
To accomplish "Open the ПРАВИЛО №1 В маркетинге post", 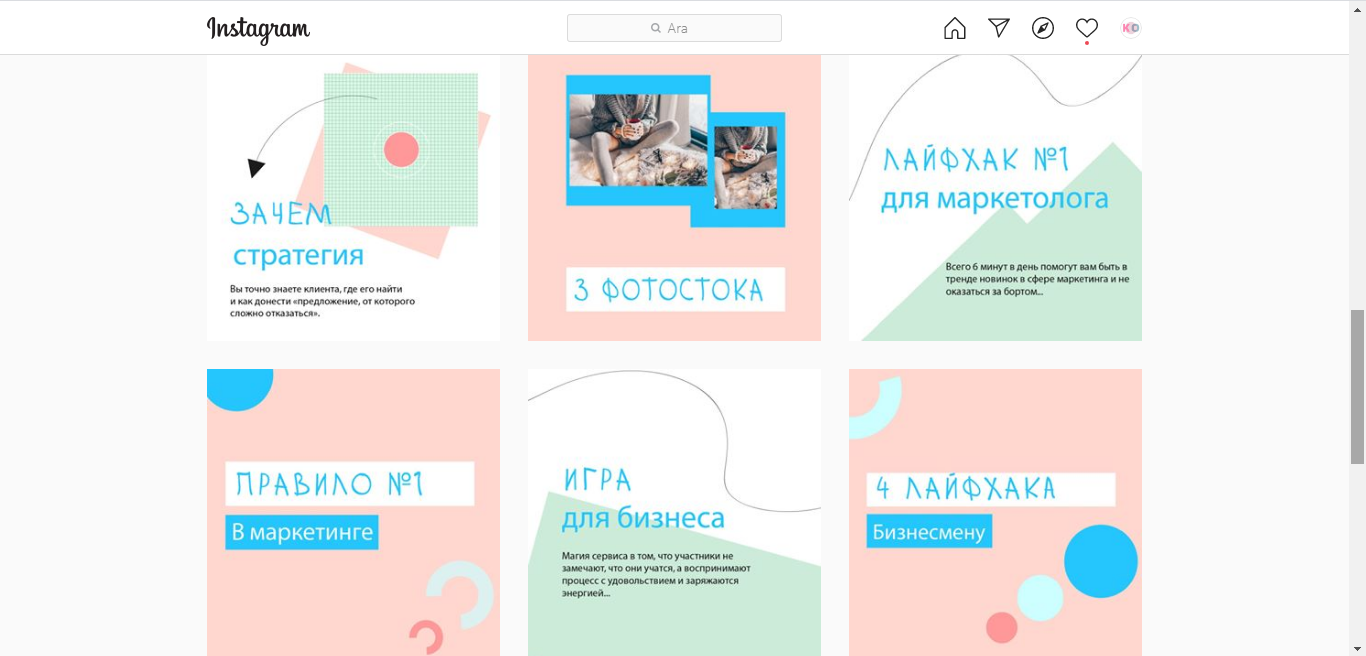I will (x=353, y=512).
